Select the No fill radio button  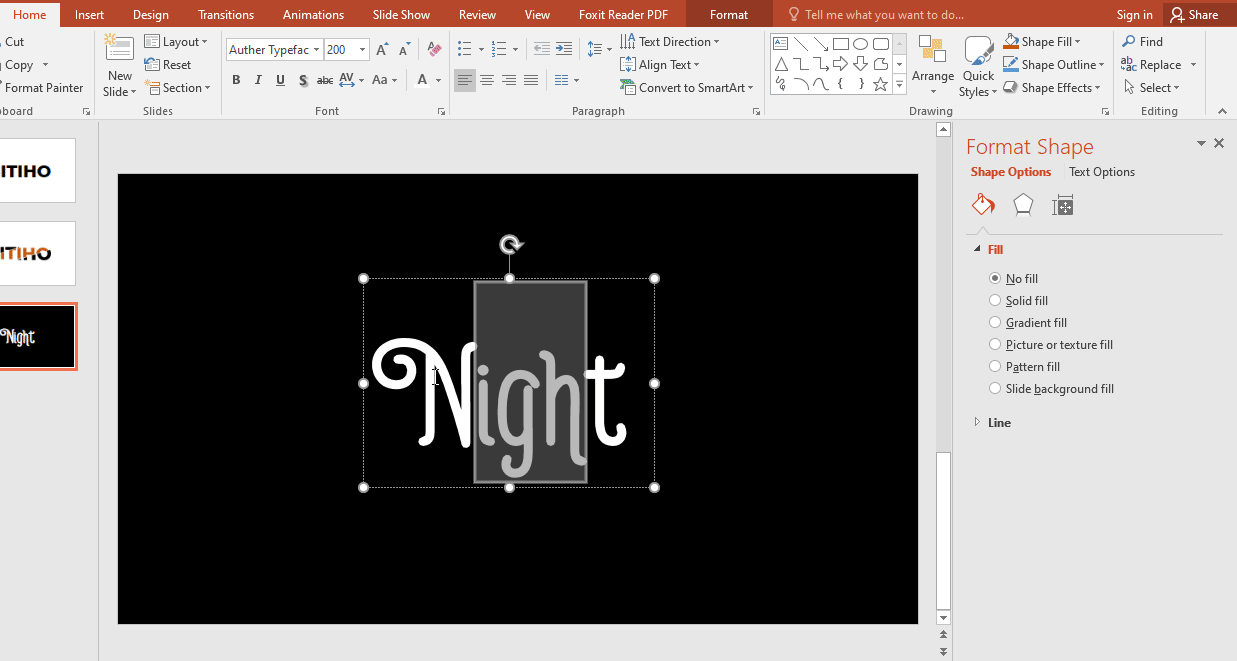pyautogui.click(x=995, y=278)
